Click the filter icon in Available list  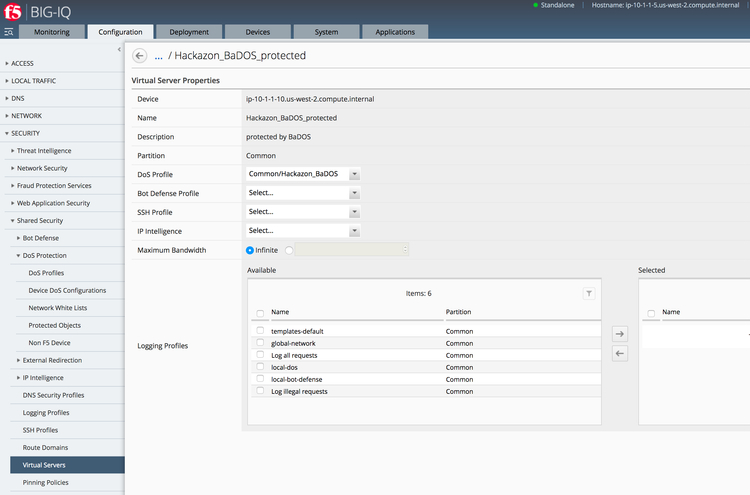pos(589,293)
